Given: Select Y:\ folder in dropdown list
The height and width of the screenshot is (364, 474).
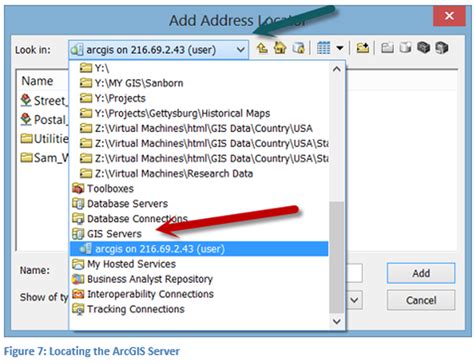Looking at the screenshot, I should [x=199, y=68].
